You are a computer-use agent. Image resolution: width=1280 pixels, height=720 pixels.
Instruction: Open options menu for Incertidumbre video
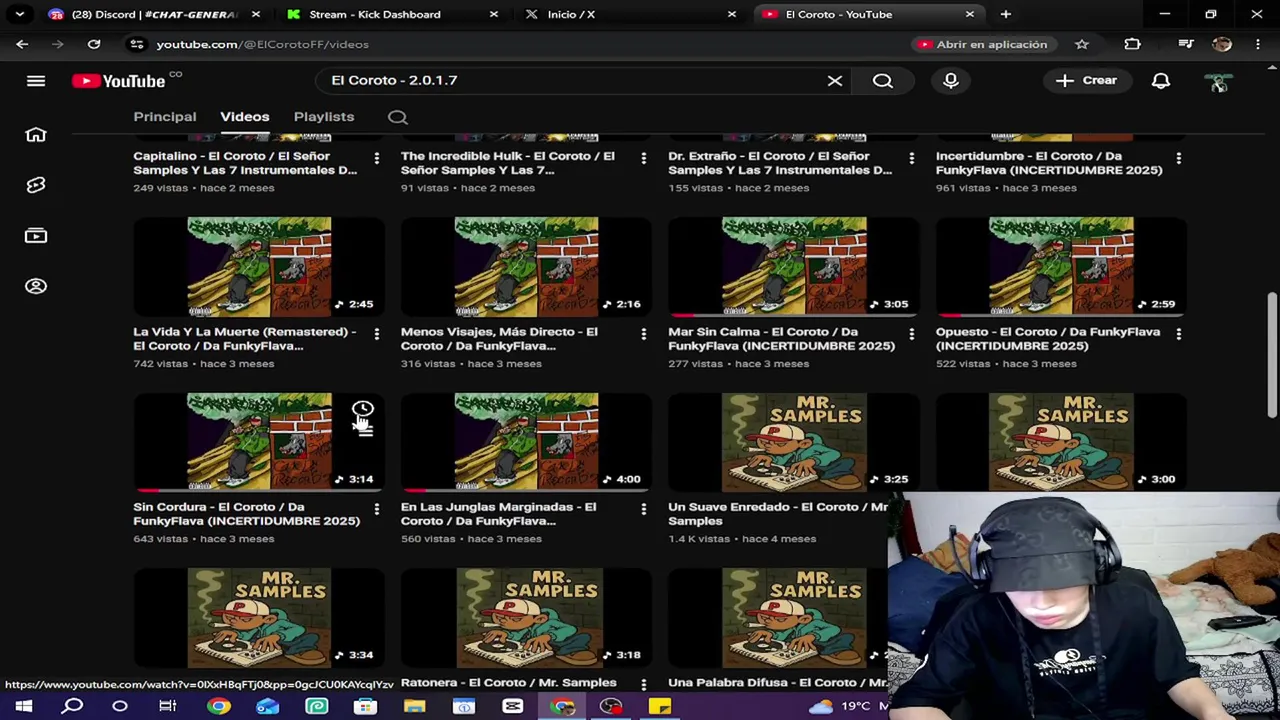[x=1178, y=158]
